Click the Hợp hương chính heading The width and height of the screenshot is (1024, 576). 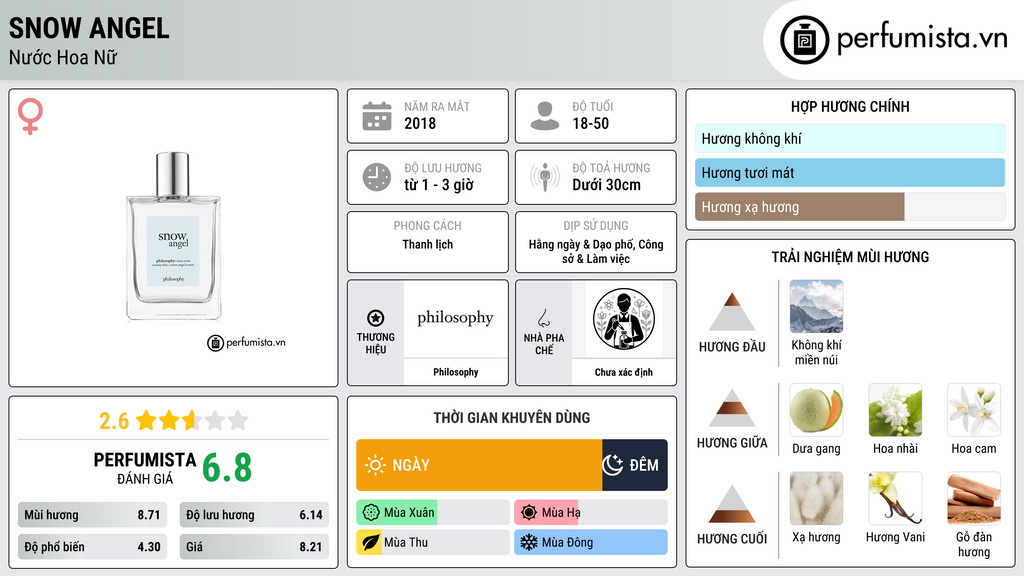(x=850, y=106)
